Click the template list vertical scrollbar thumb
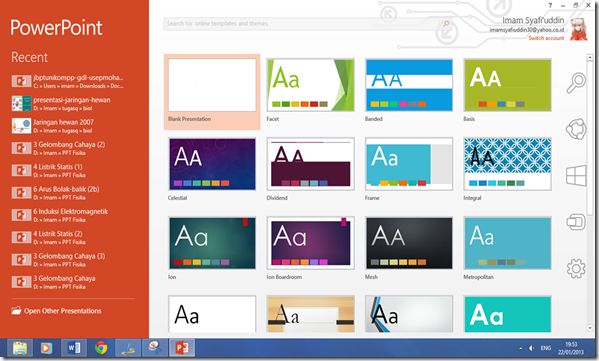This screenshot has height=361, width=599. 590,138
